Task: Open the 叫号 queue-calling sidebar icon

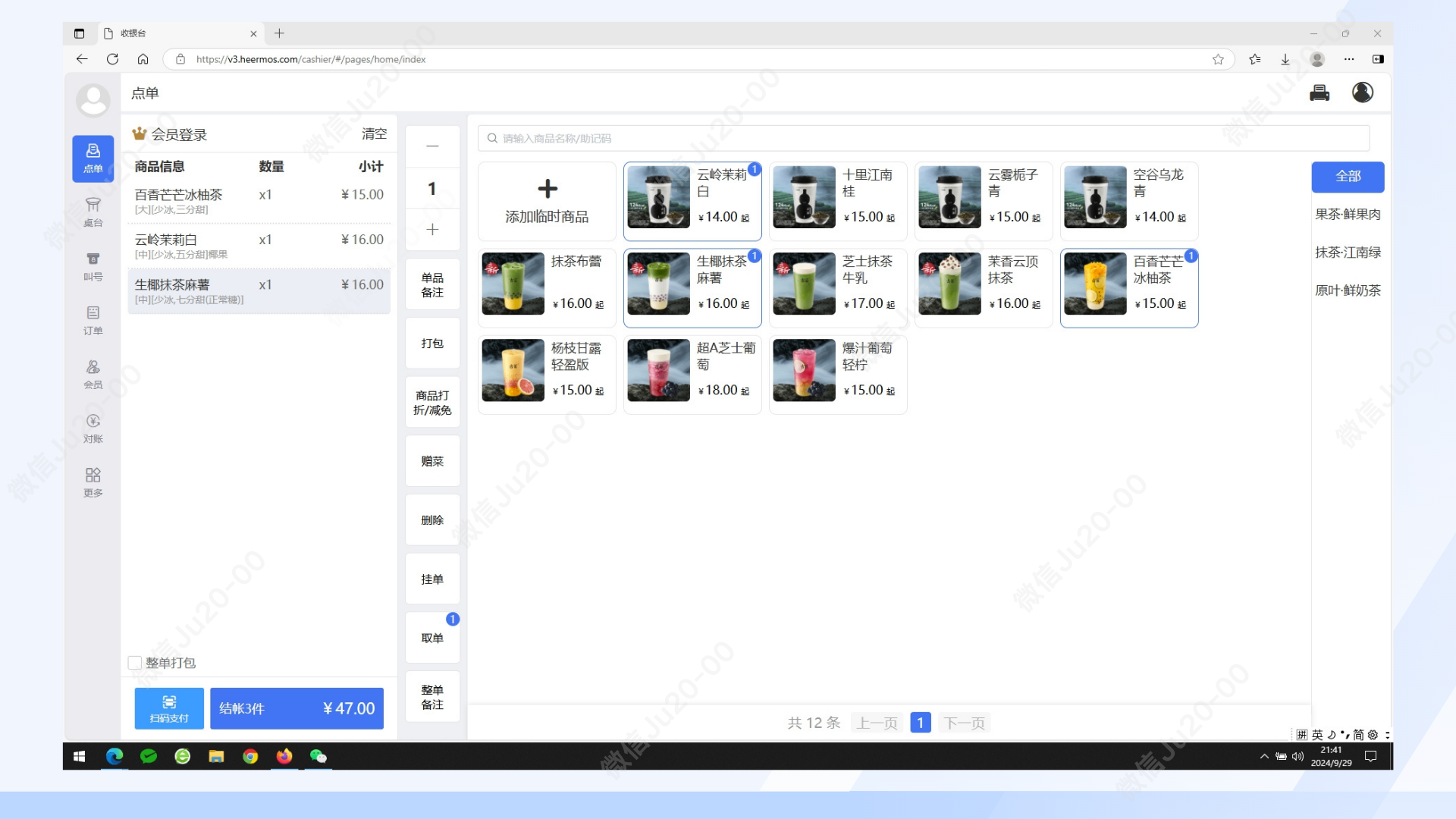Action: click(93, 266)
